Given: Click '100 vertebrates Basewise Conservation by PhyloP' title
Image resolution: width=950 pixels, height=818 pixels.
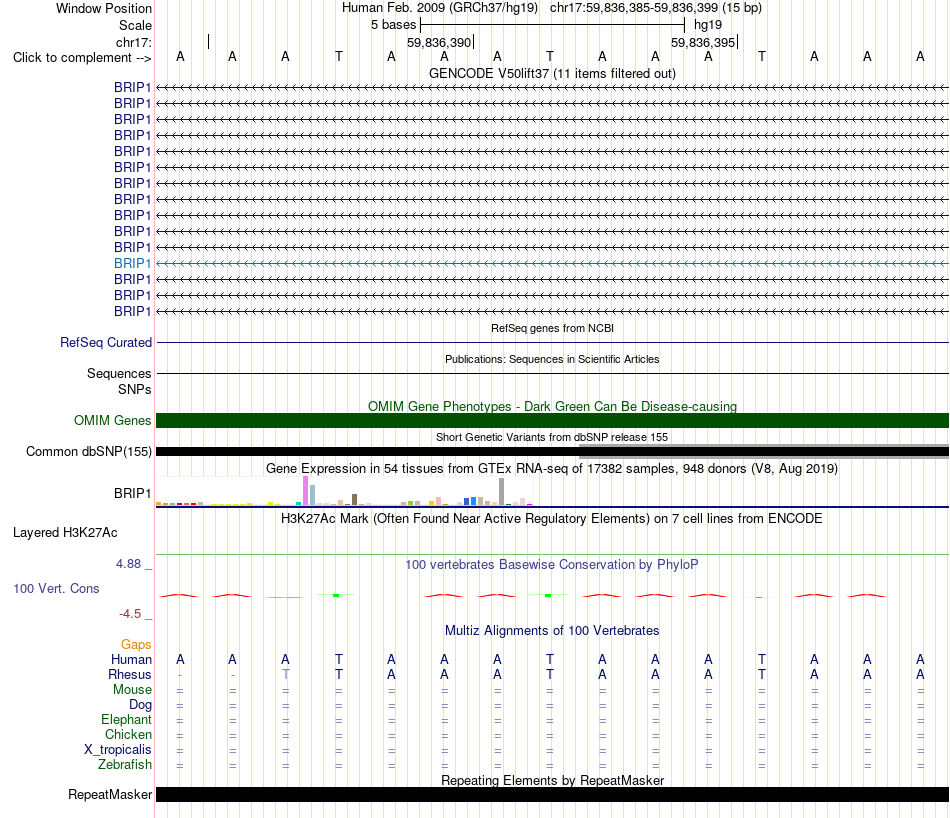Looking at the screenshot, I should 552,565.
